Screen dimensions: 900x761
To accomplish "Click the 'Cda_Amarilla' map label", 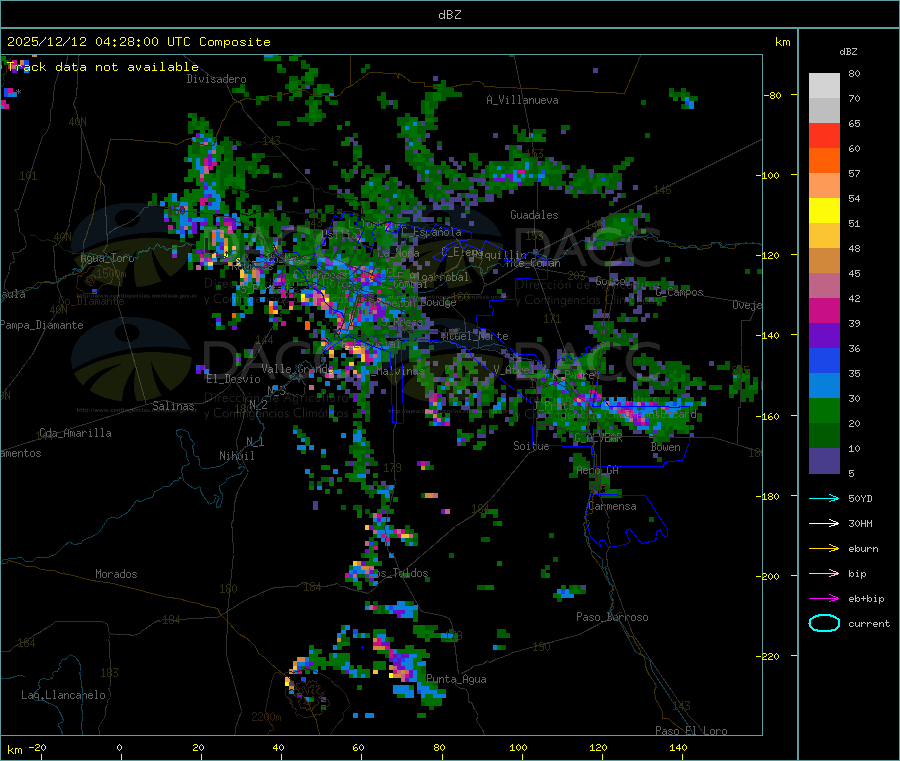I will [x=75, y=433].
